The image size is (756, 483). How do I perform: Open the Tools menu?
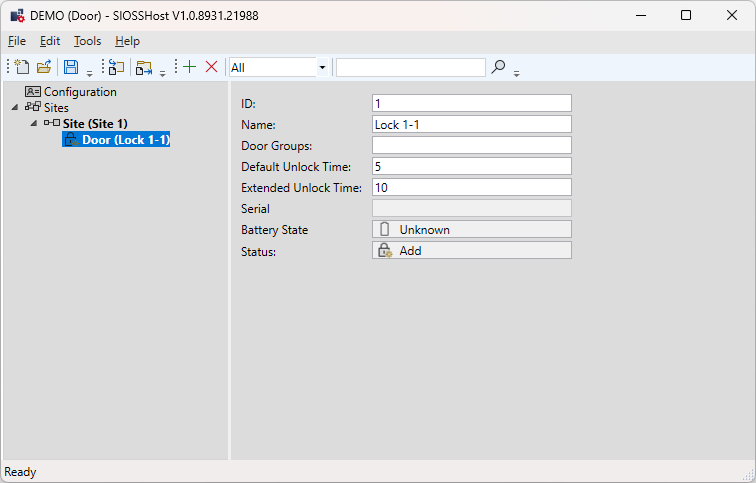(x=87, y=41)
